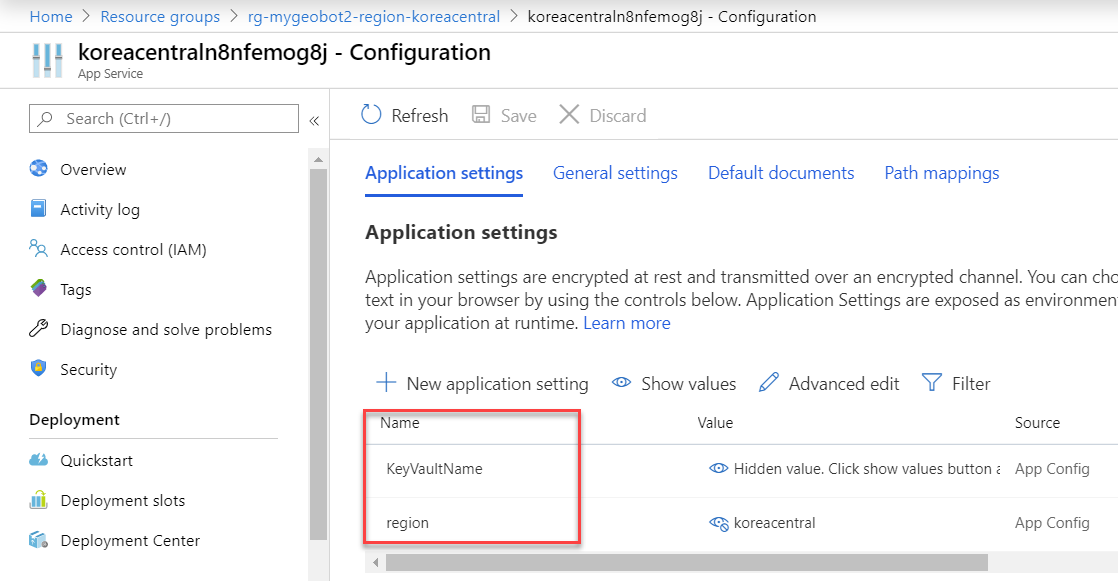Click the Learn more link
The height and width of the screenshot is (581, 1118).
pyautogui.click(x=627, y=322)
